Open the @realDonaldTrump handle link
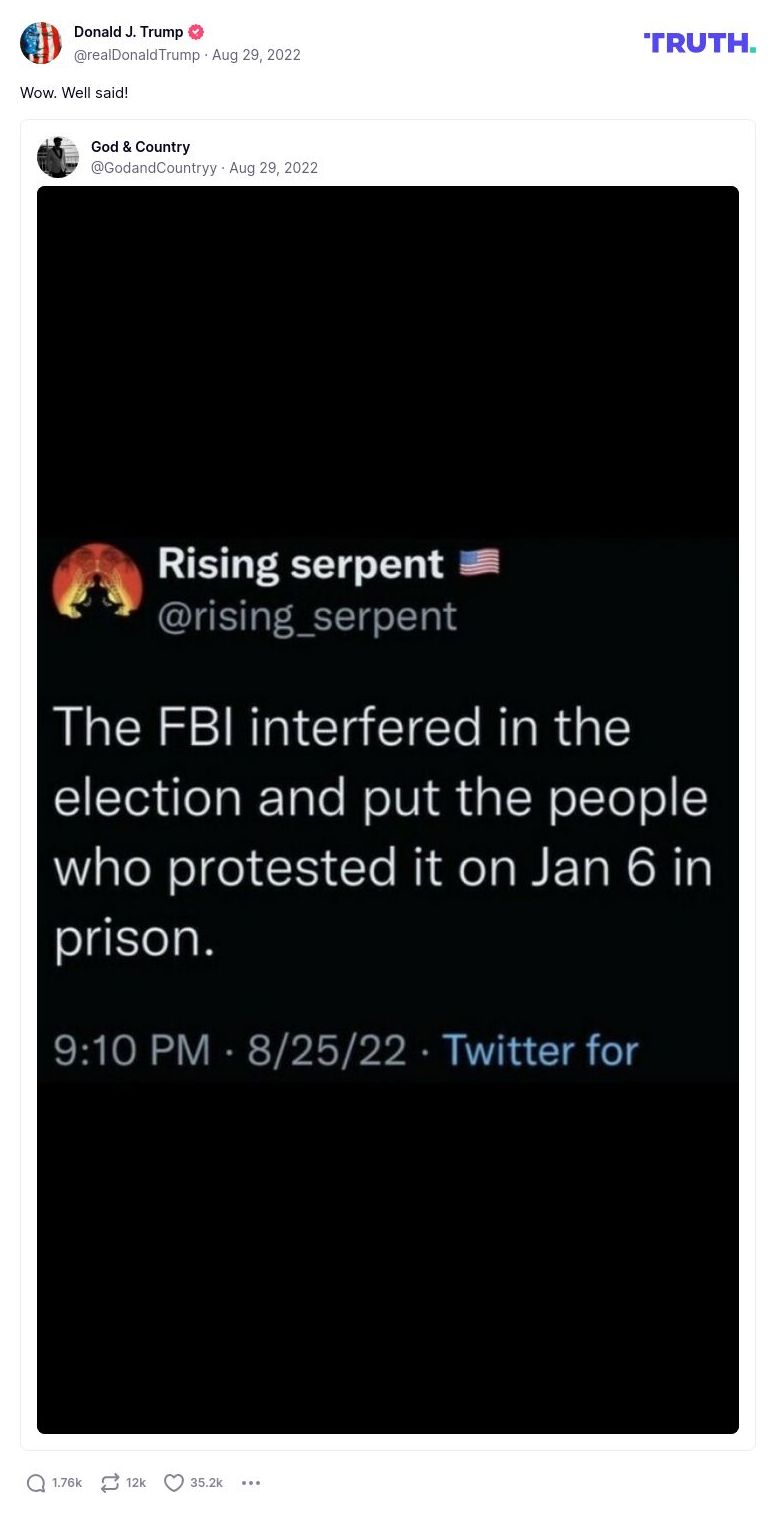Viewport: 777px width, 1513px height. pyautogui.click(x=137, y=55)
